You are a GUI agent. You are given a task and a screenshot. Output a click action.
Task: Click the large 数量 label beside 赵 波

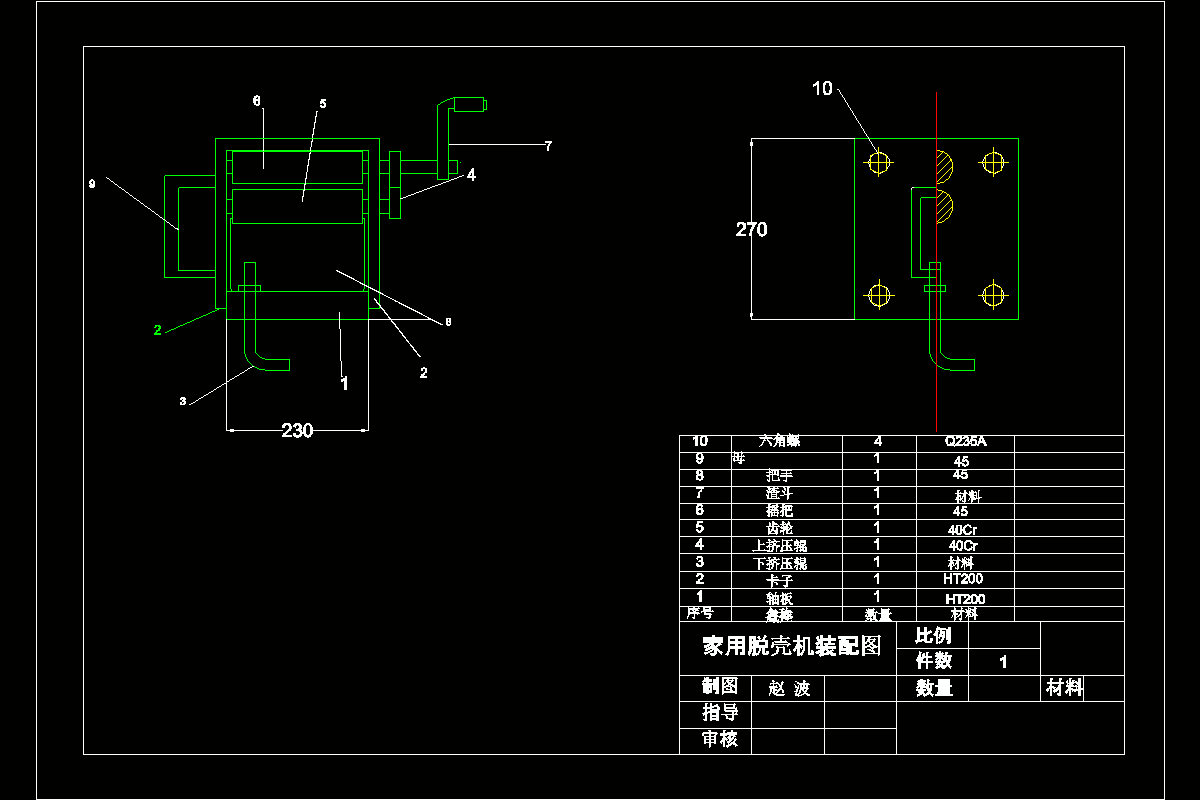(x=934, y=688)
